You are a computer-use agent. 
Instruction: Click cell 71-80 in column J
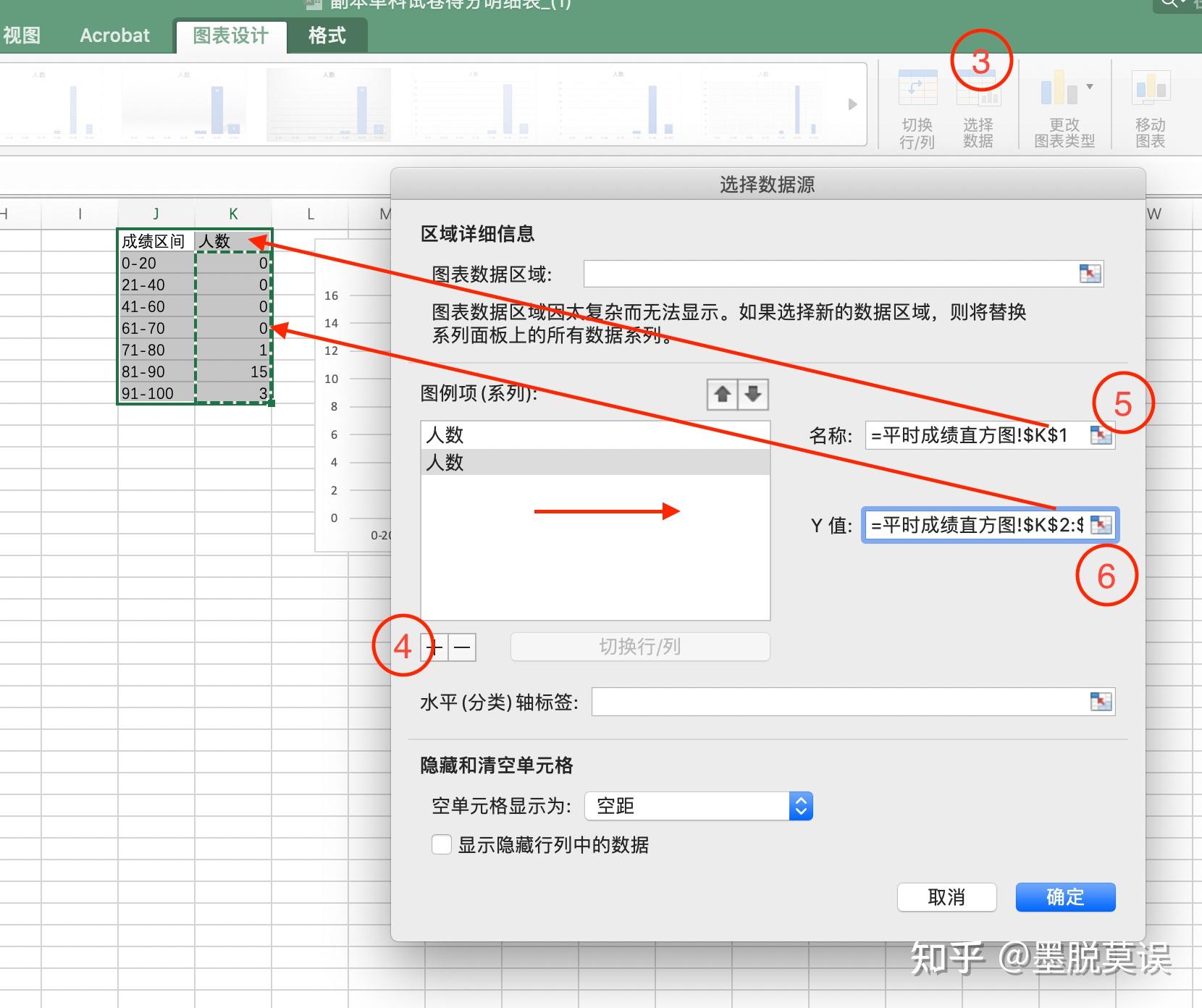156,350
